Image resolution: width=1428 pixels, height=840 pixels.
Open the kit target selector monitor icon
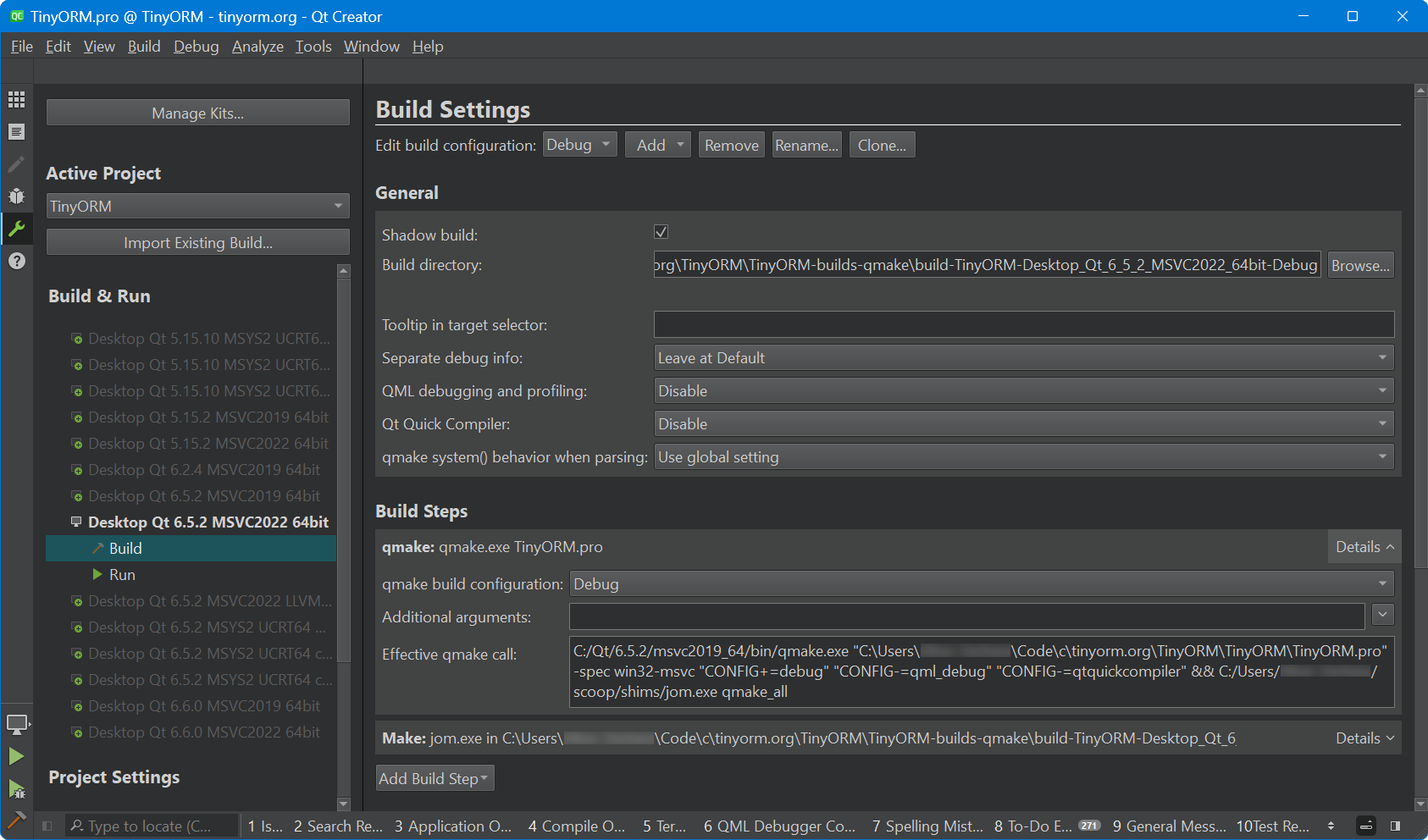coord(17,725)
